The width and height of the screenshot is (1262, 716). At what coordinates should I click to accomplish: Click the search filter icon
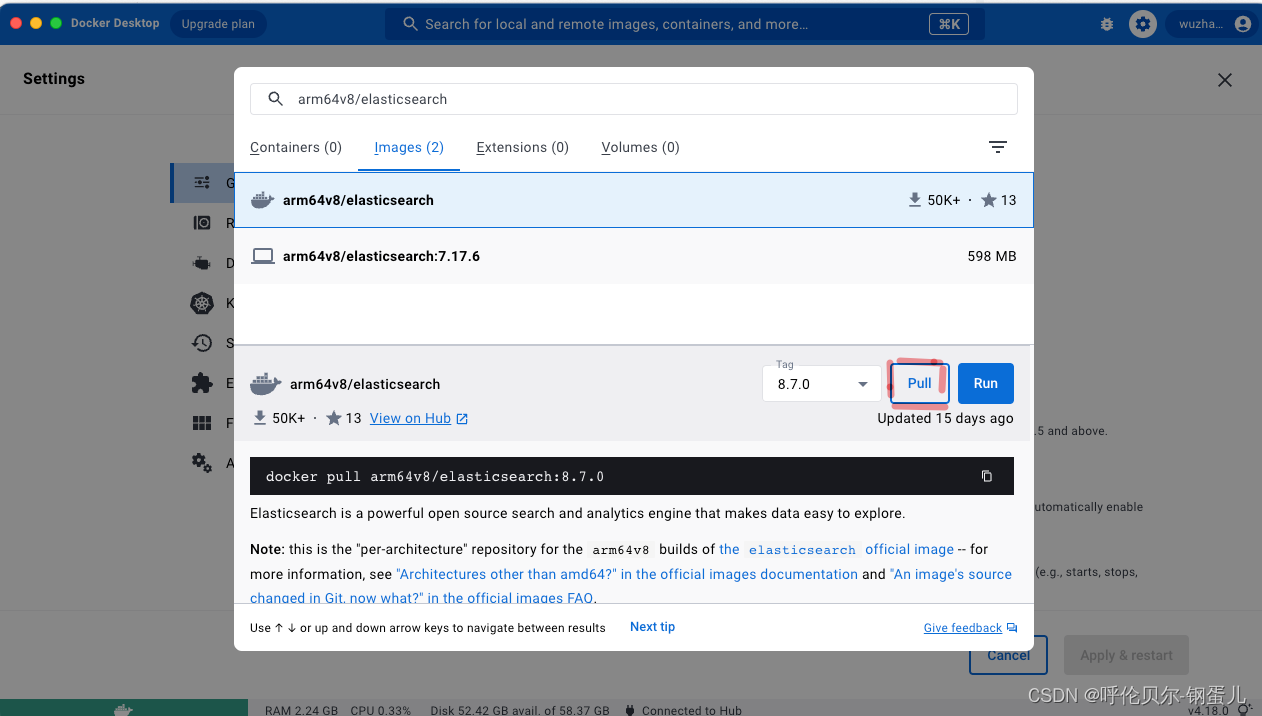coord(997,147)
